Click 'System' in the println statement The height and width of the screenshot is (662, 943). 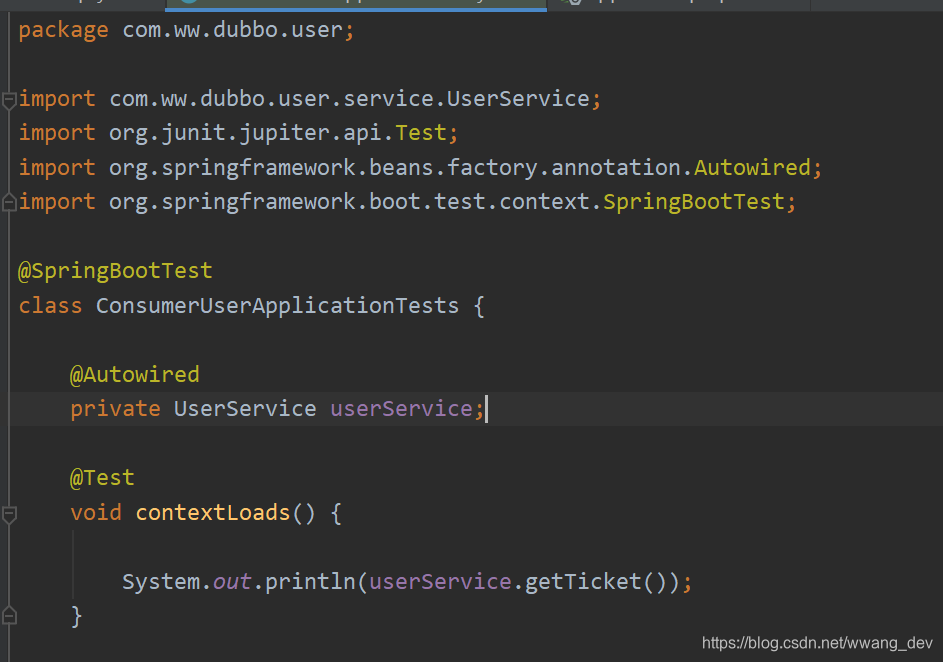pos(161,582)
